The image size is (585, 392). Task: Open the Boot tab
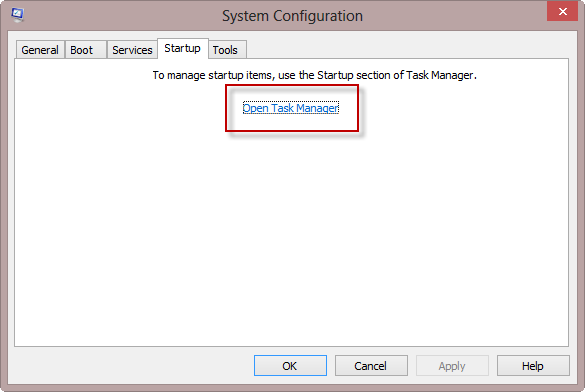(86, 50)
